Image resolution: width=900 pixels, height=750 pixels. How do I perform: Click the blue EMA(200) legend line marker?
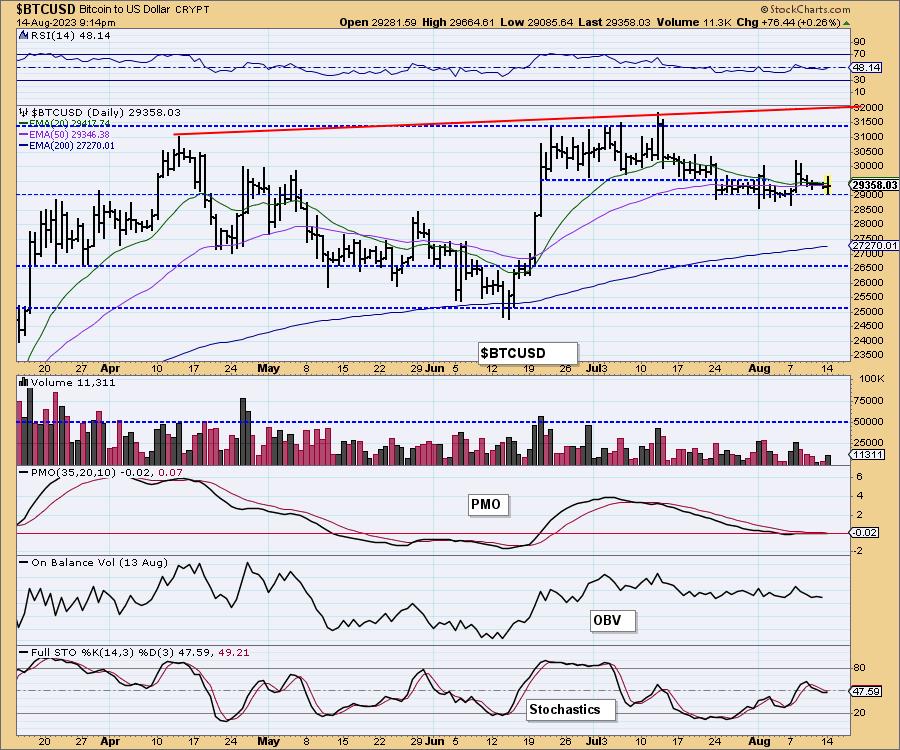click(24, 146)
